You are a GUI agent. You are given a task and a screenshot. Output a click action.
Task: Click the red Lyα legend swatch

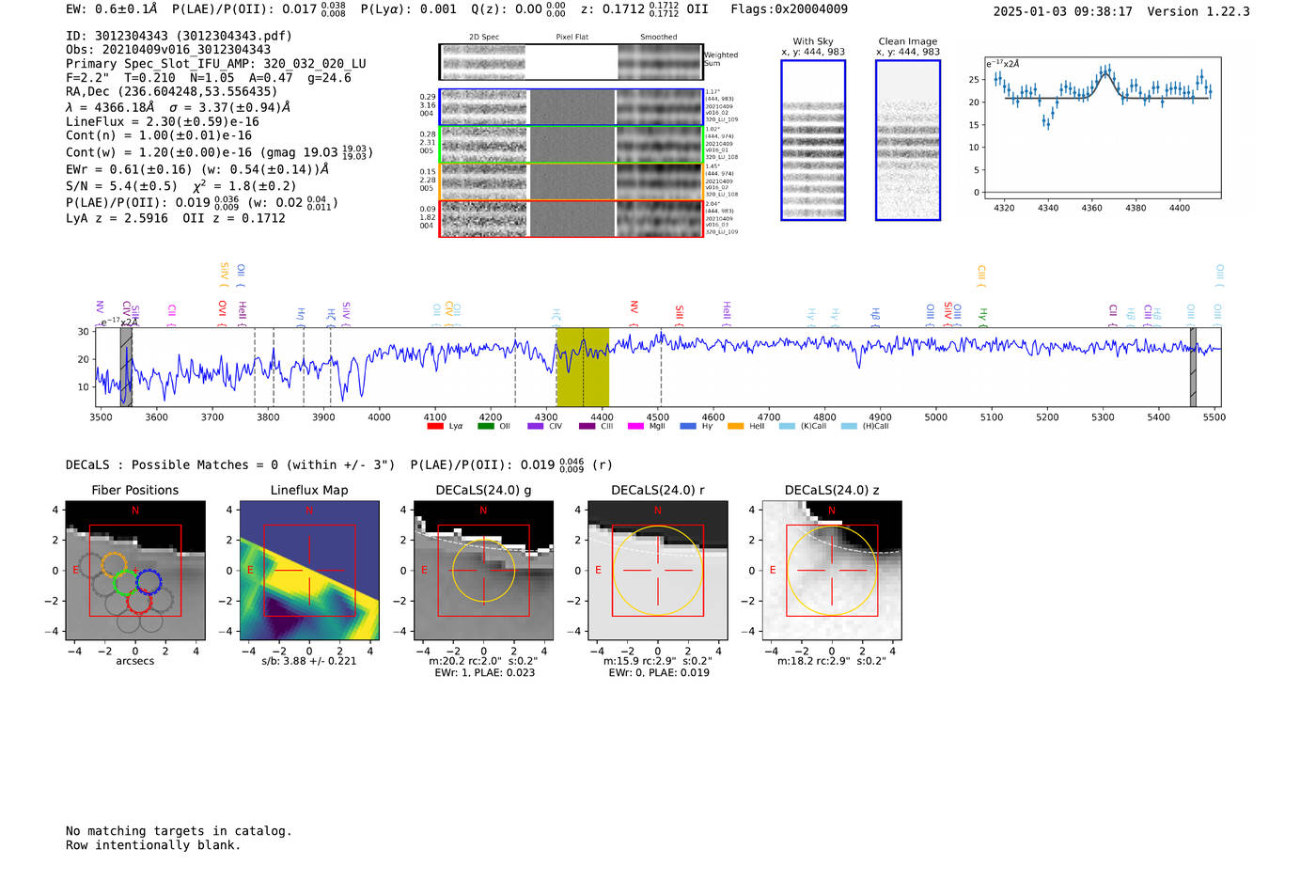tap(435, 426)
